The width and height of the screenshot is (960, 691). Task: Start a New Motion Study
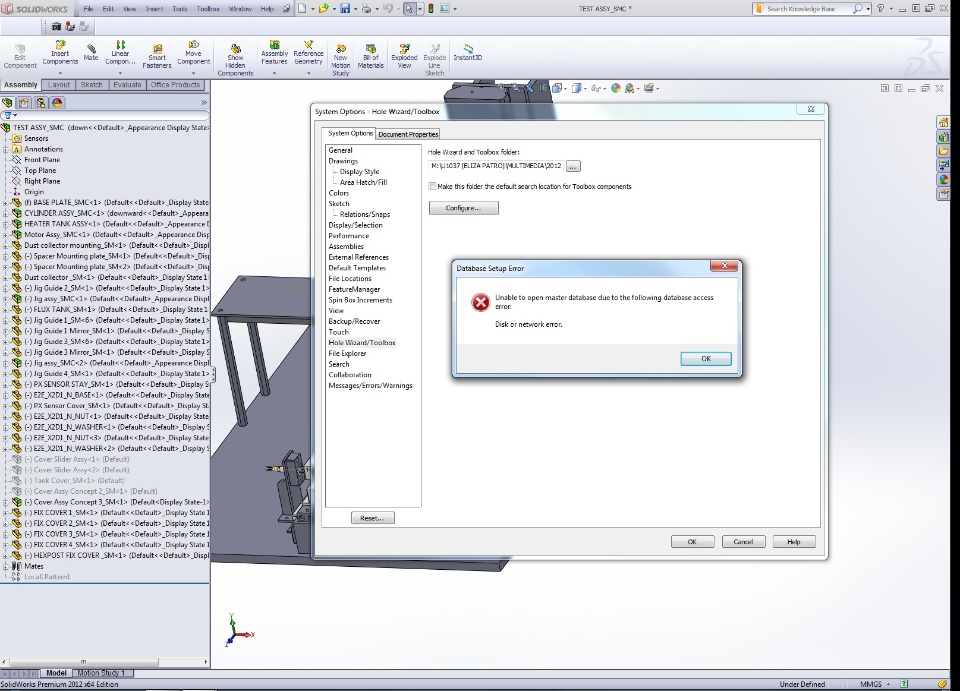[340, 60]
